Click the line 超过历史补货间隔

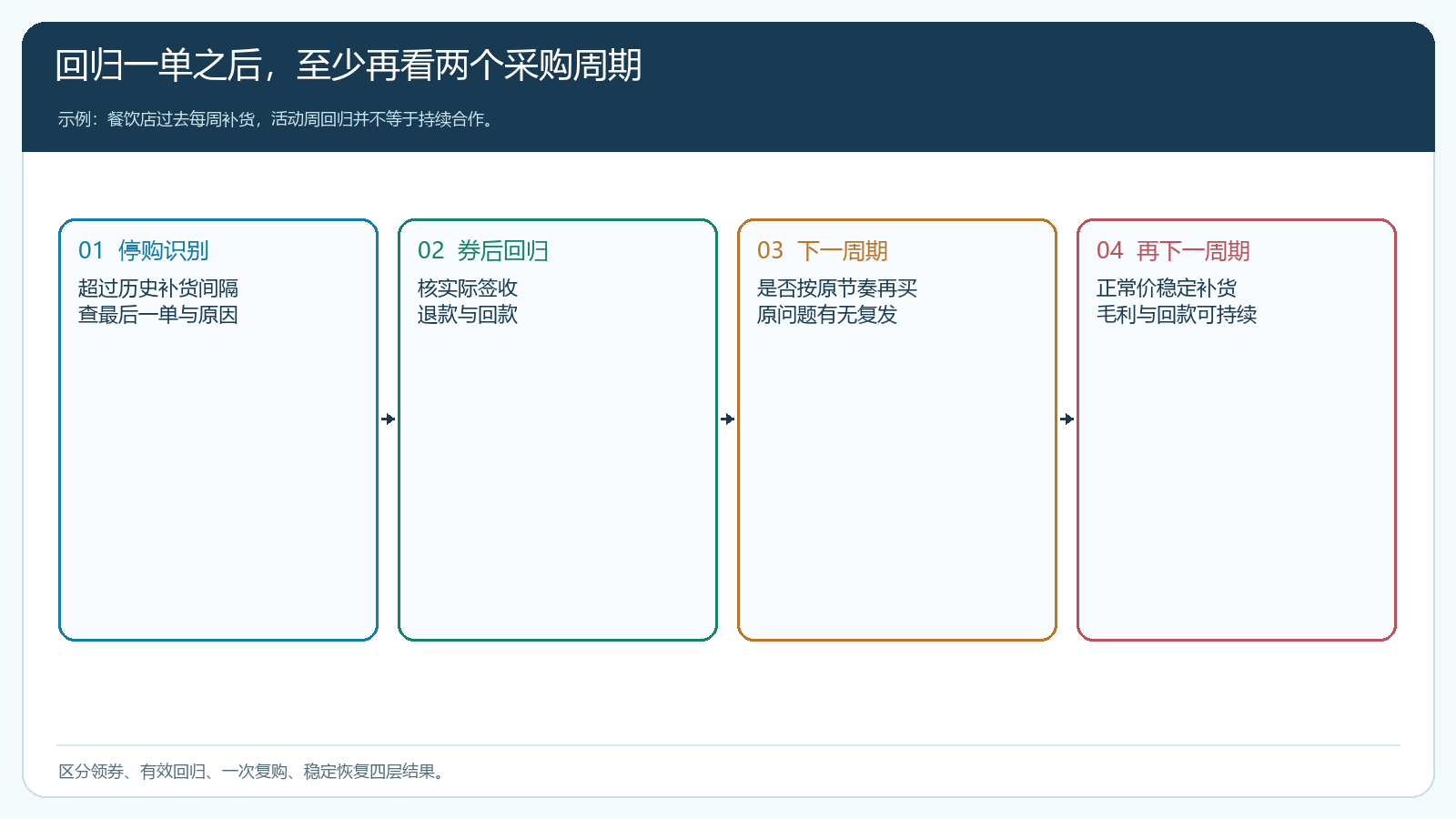(158, 288)
